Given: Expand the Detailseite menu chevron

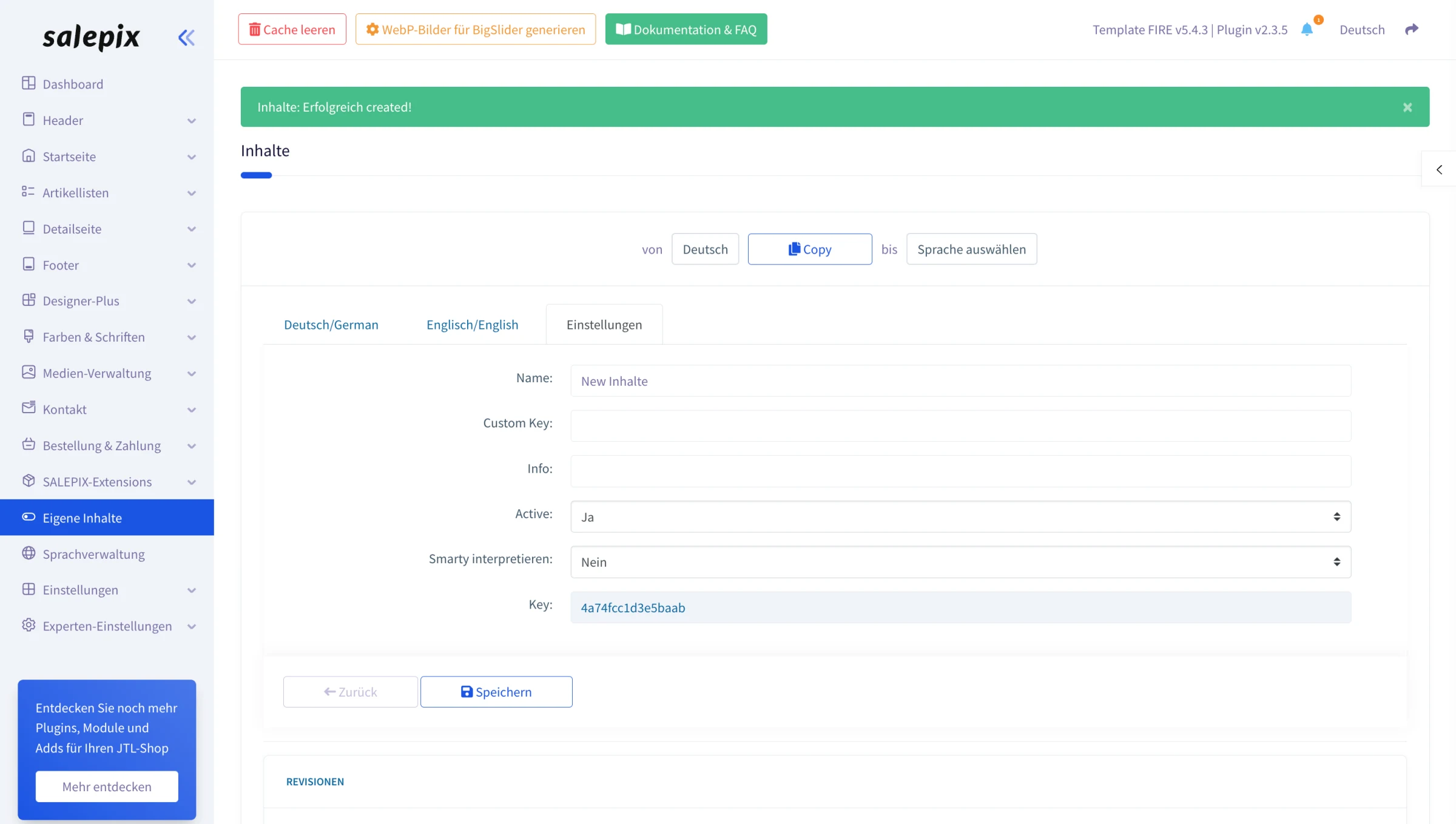Looking at the screenshot, I should [192, 229].
